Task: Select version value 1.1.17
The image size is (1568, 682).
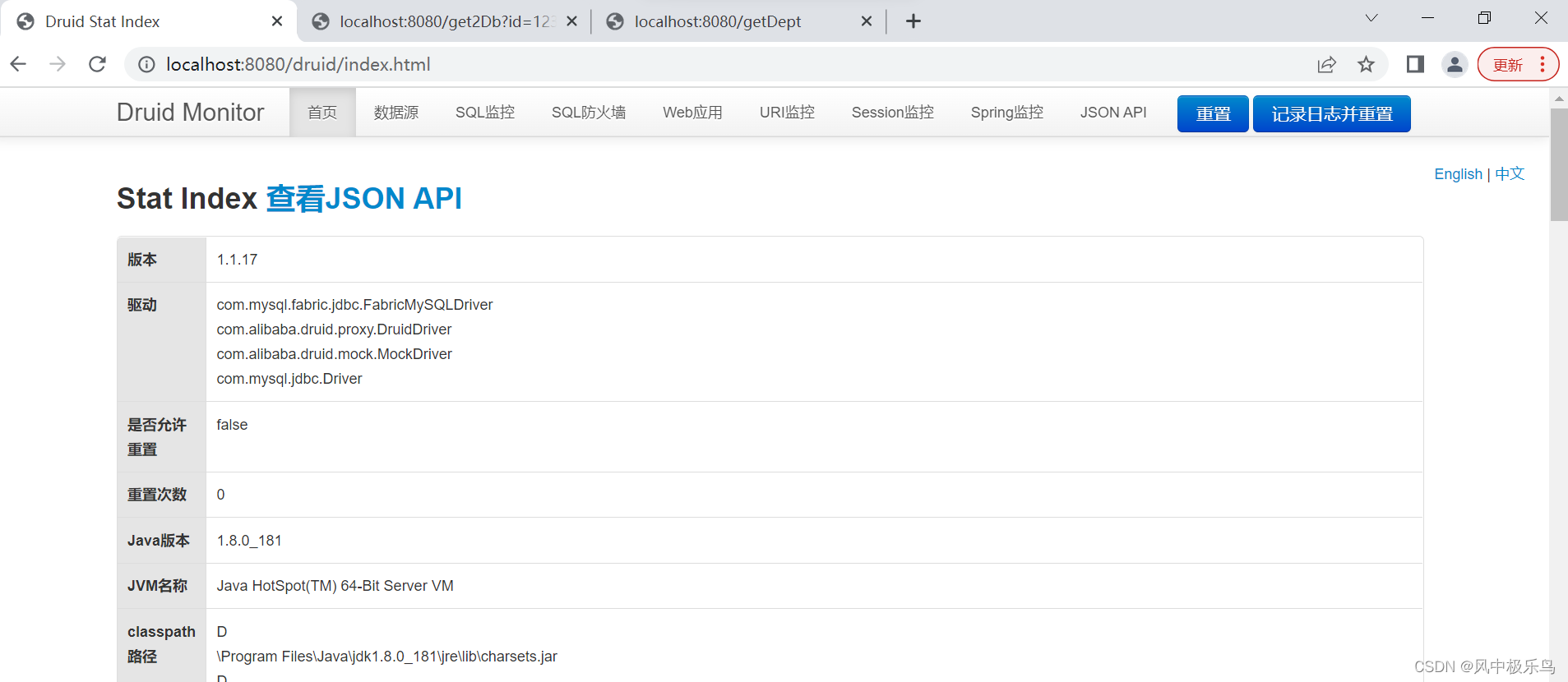Action: pyautogui.click(x=237, y=260)
